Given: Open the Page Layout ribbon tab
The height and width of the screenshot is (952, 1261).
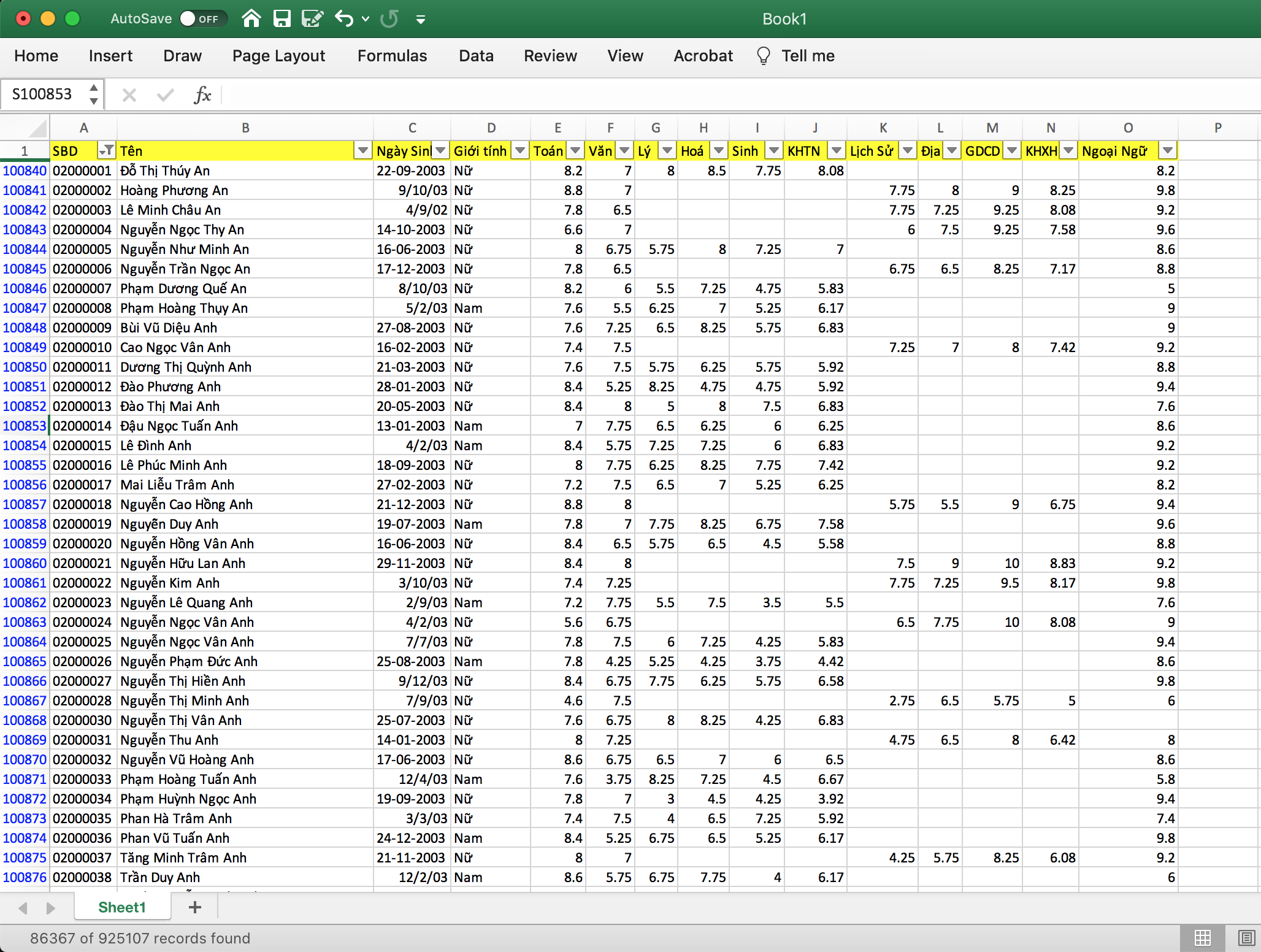Looking at the screenshot, I should [278, 56].
